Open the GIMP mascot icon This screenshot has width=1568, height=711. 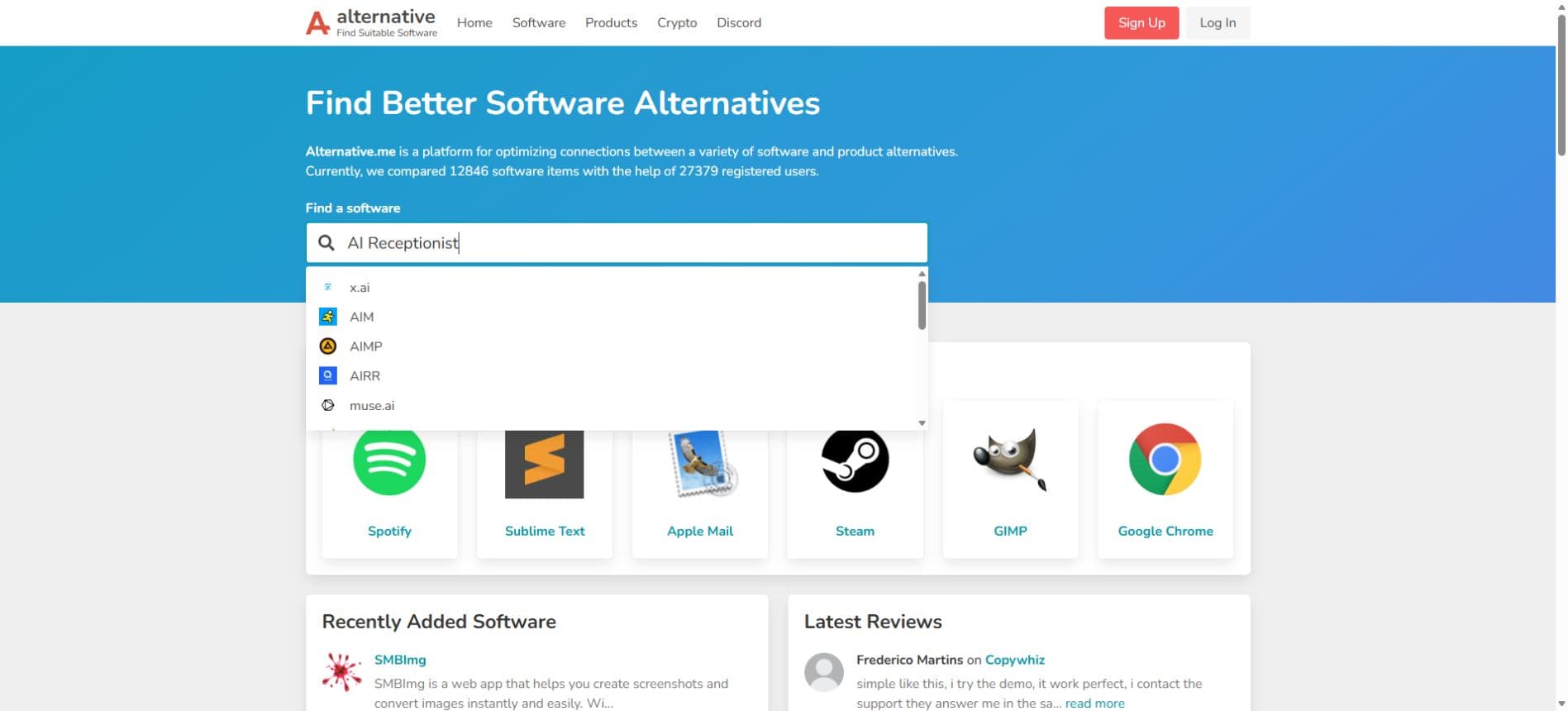pyautogui.click(x=1010, y=460)
